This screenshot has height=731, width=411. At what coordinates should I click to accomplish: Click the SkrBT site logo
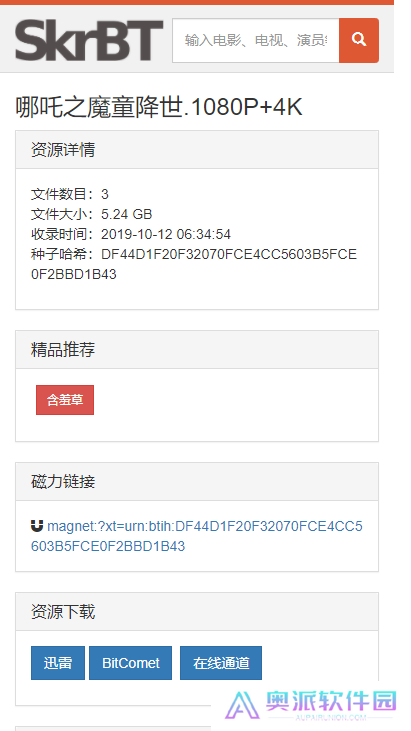pos(89,41)
